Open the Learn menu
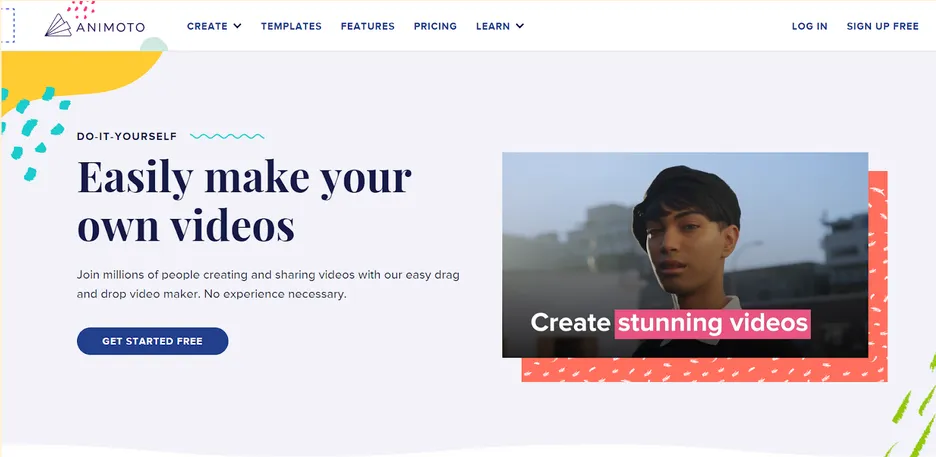The height and width of the screenshot is (457, 936). tap(493, 26)
